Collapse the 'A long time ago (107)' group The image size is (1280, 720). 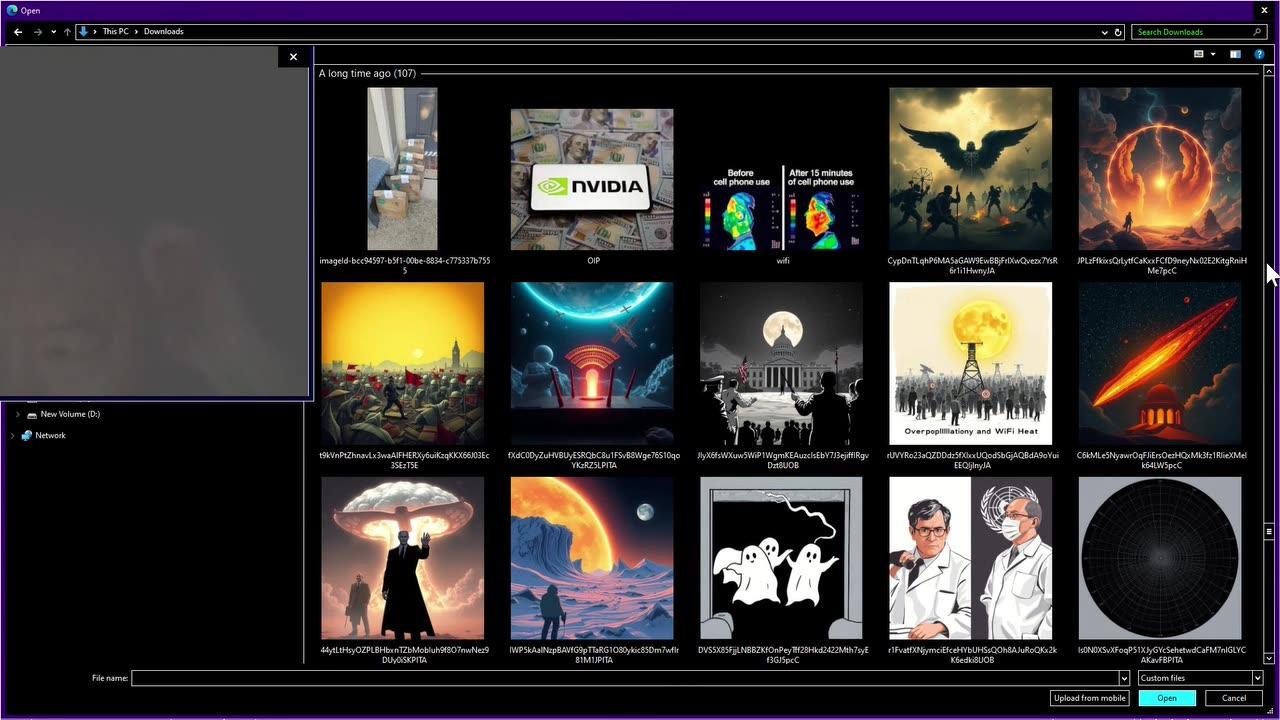coord(367,73)
